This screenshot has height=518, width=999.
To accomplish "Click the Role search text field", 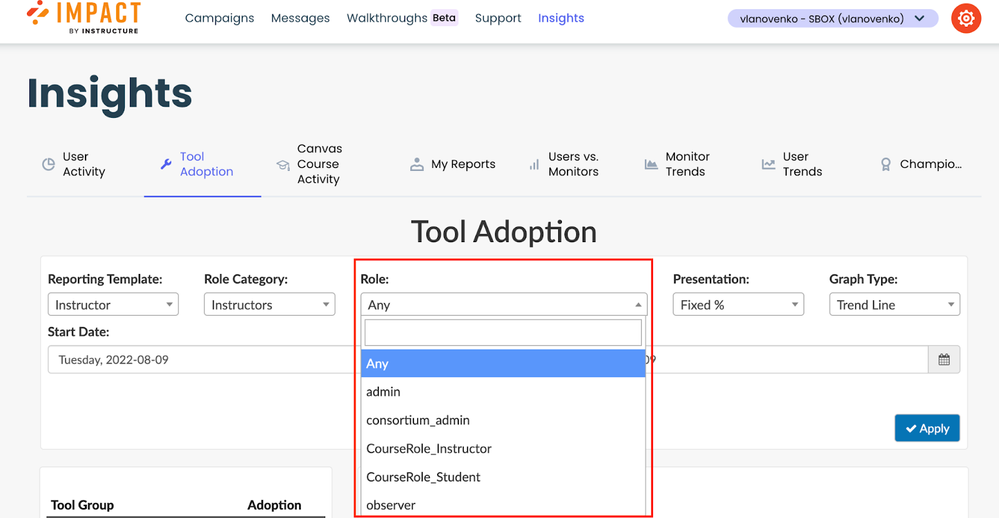I will 503,333.
